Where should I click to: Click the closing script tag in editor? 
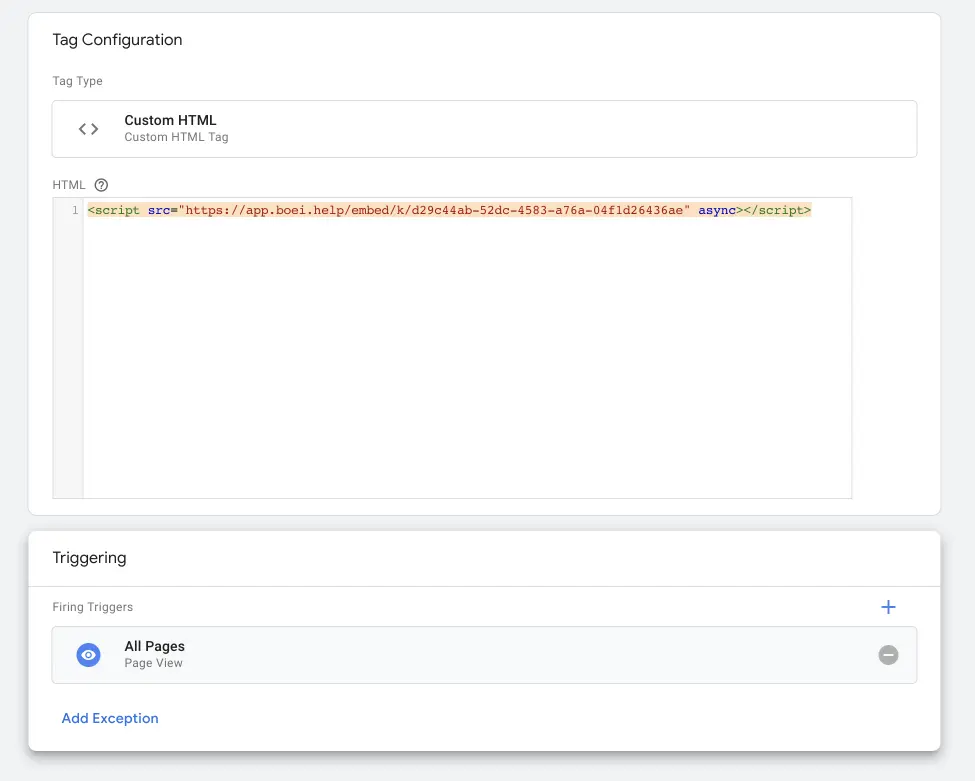777,211
